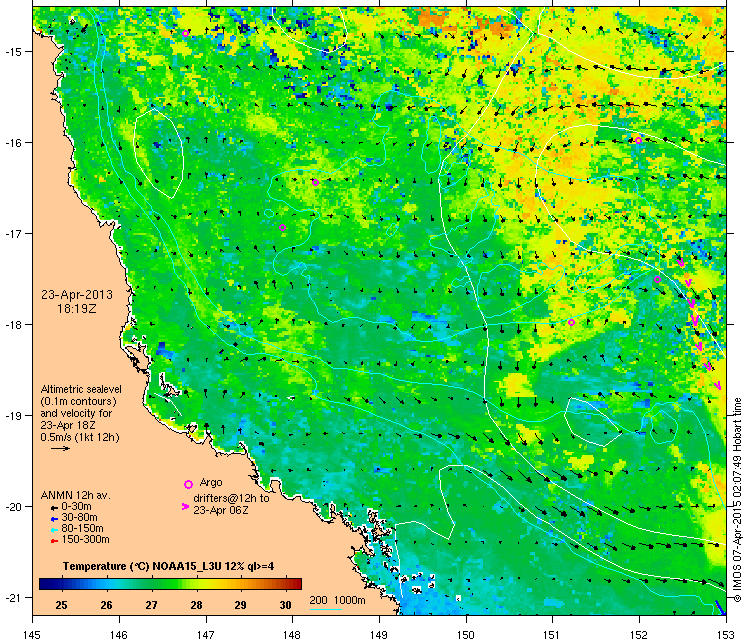Screen dimensions: 750x640
Task: Select the blue 30-80m arrow legend icon
Action: pyautogui.click(x=54, y=519)
